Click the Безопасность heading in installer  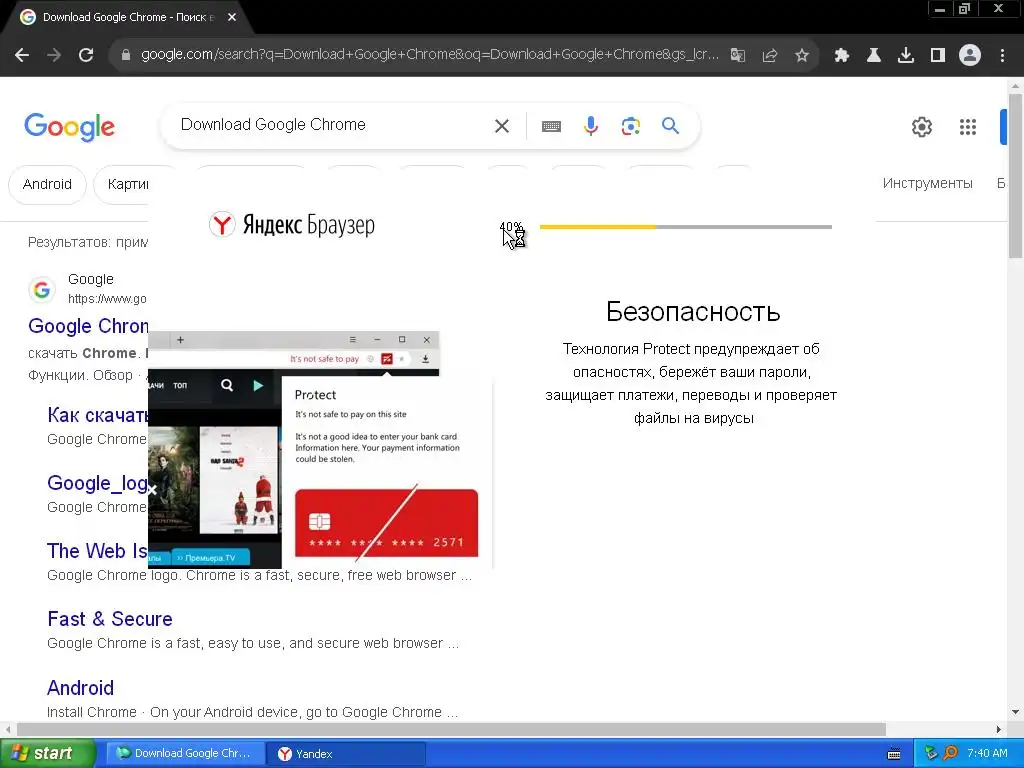pyautogui.click(x=693, y=312)
